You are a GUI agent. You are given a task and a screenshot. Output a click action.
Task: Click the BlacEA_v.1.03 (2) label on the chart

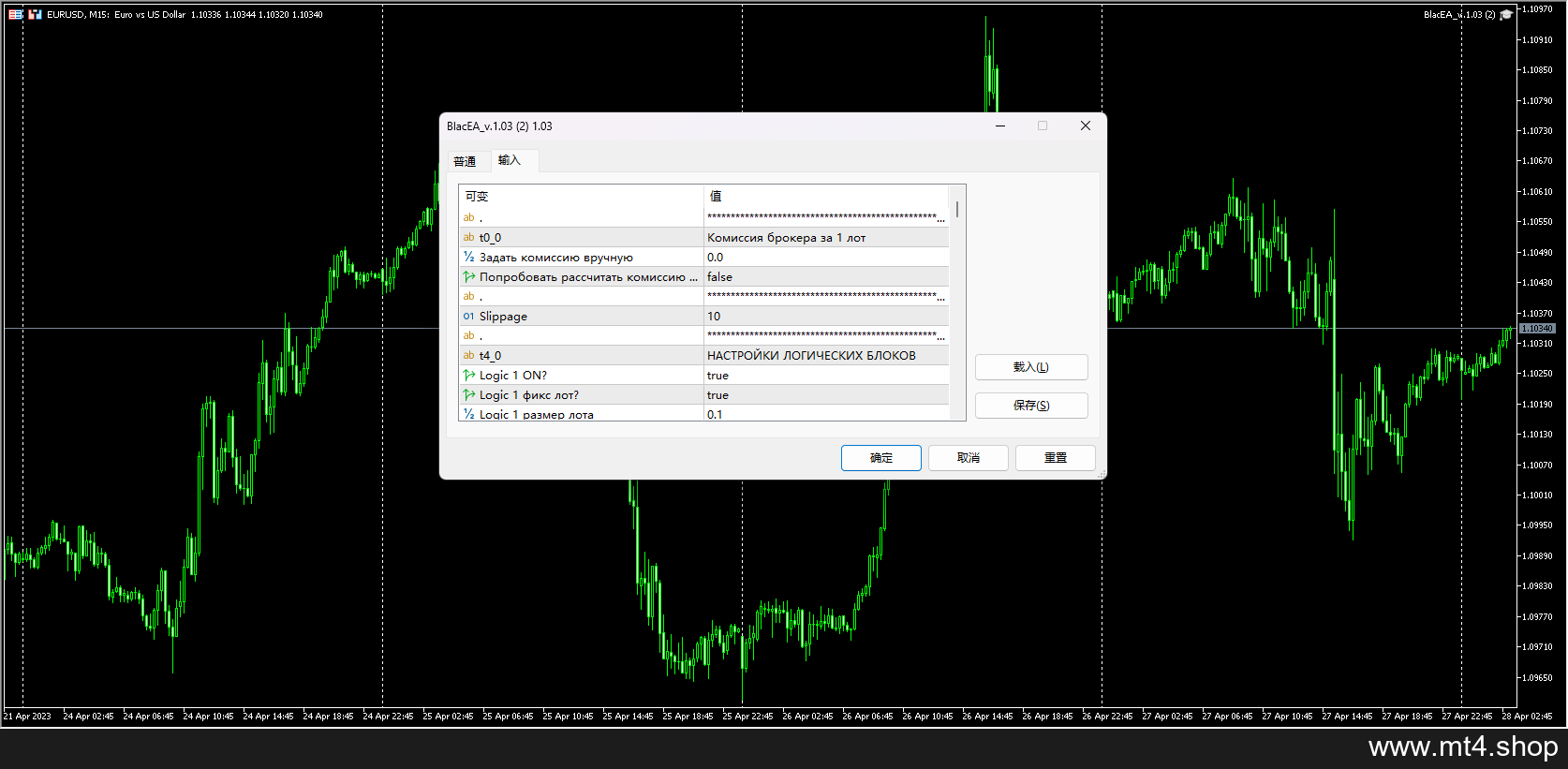click(1459, 14)
